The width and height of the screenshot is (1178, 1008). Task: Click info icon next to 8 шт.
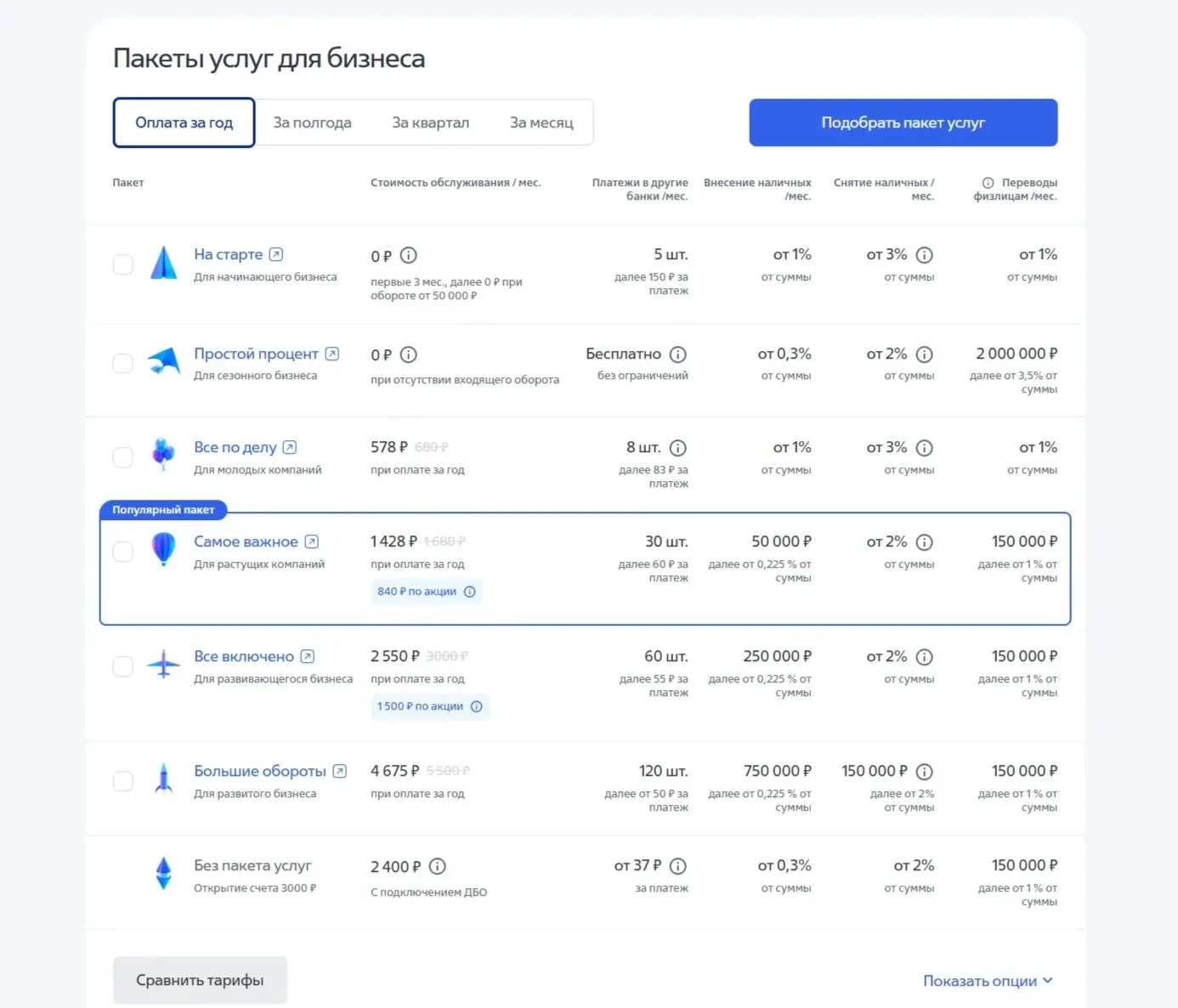[x=677, y=448]
